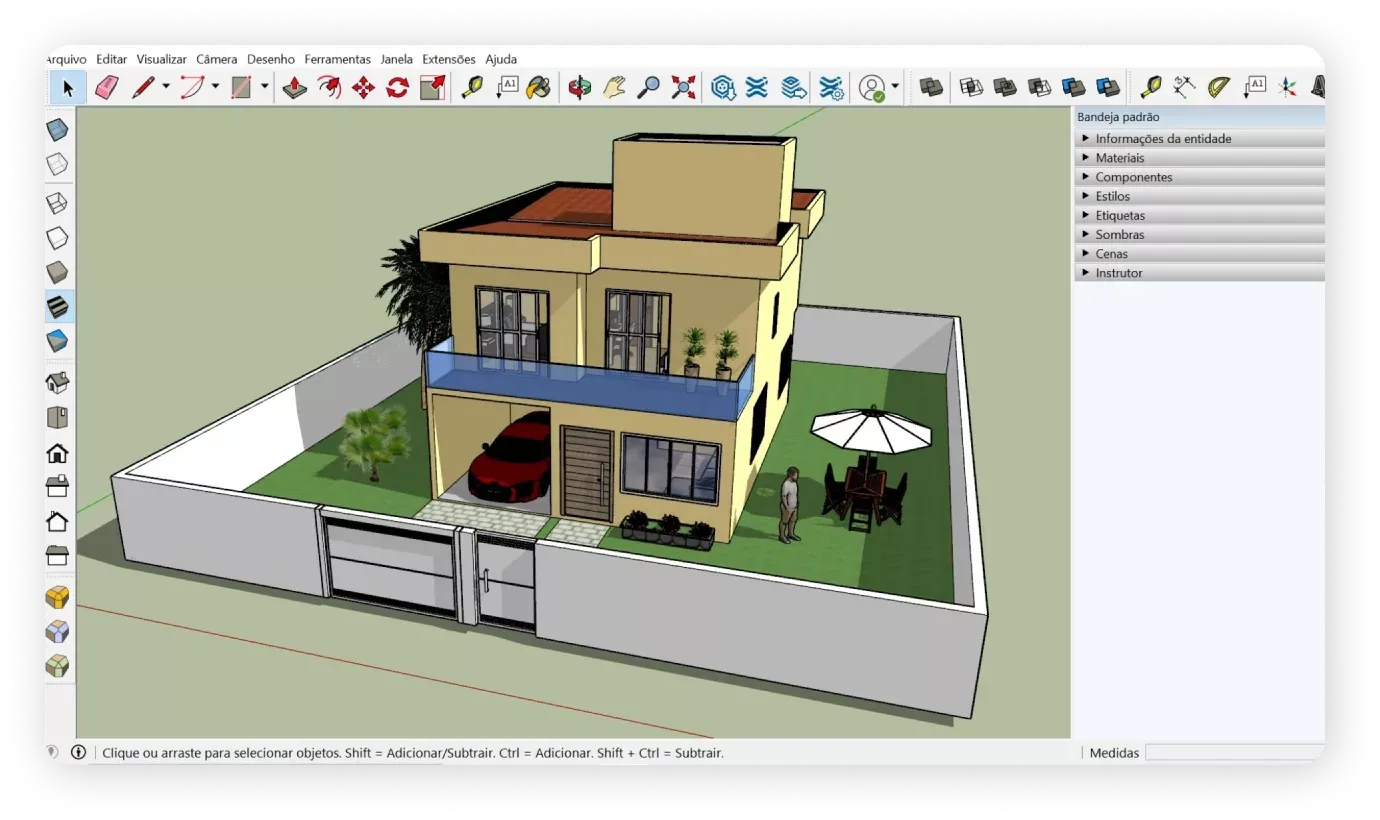Screen dimensions: 1380x820
Task: Open the dropdown arrow beside the account icon
Action: [x=895, y=87]
